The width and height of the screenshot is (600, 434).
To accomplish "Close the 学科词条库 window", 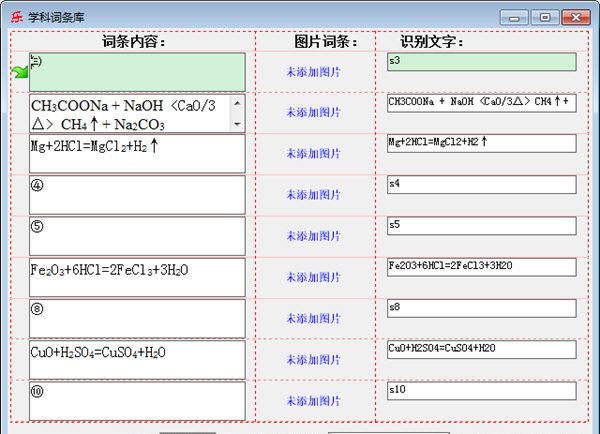I will pyautogui.click(x=576, y=18).
